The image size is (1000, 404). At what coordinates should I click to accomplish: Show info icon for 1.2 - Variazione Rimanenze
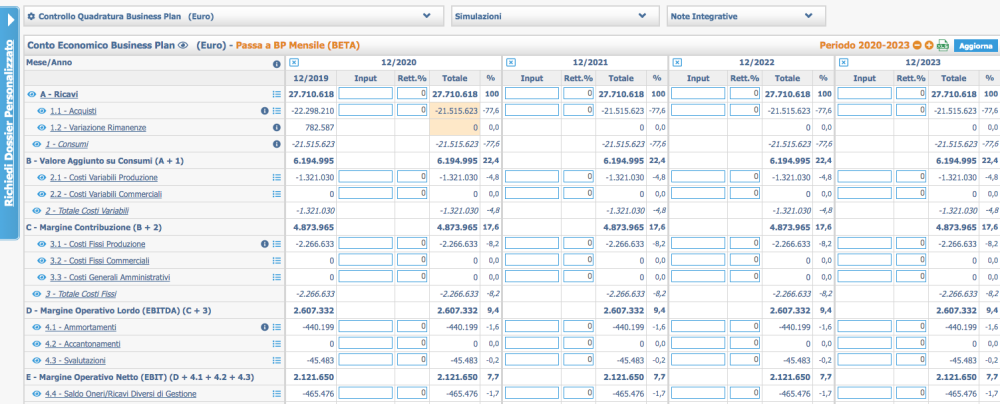pyautogui.click(x=277, y=127)
